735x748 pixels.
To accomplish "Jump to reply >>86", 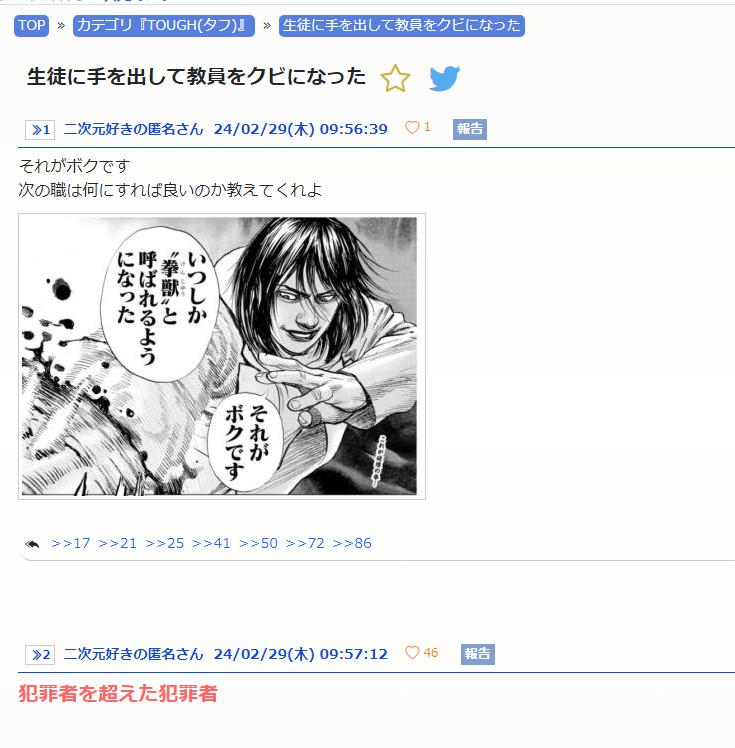I will point(352,543).
